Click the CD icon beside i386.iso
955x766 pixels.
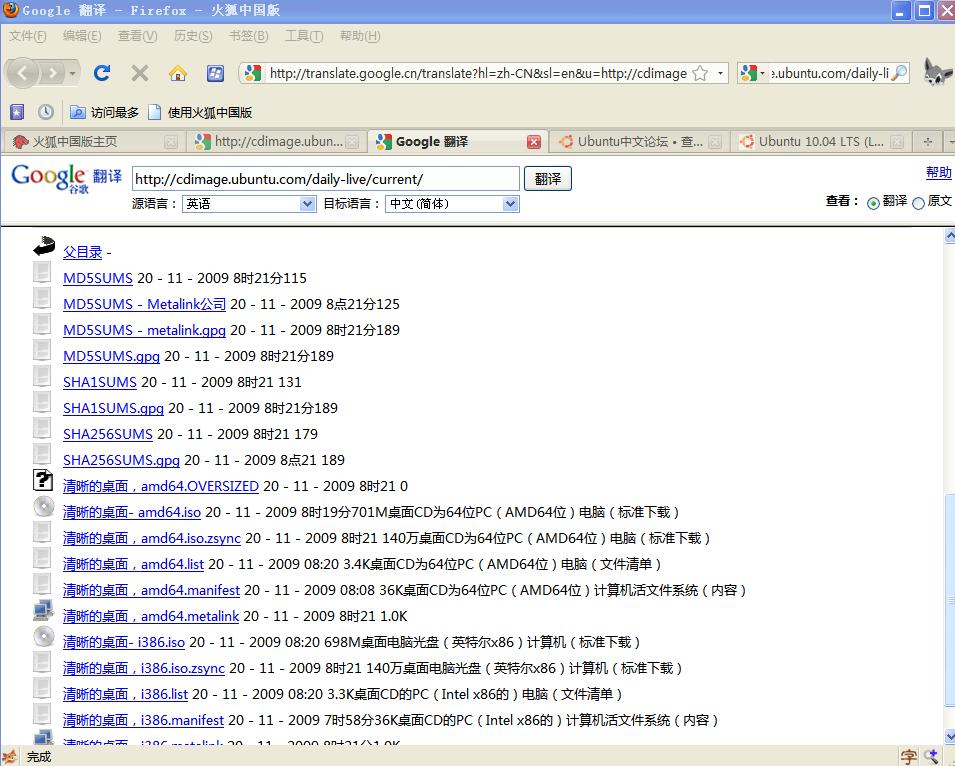pos(43,636)
